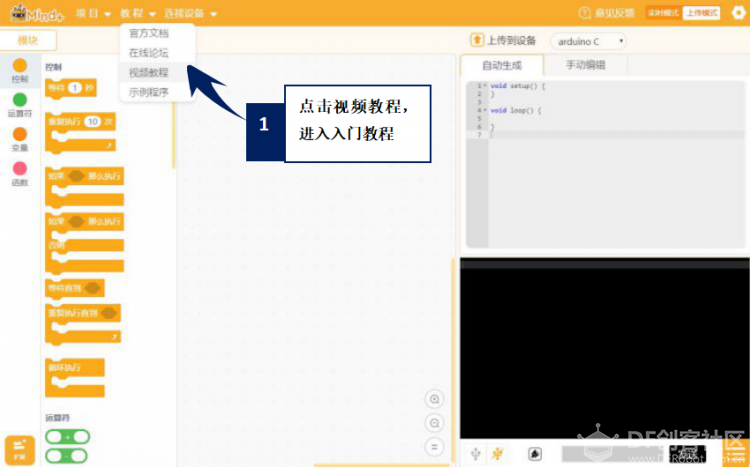Switch to 上传模式
The image size is (750, 468).
tap(701, 13)
